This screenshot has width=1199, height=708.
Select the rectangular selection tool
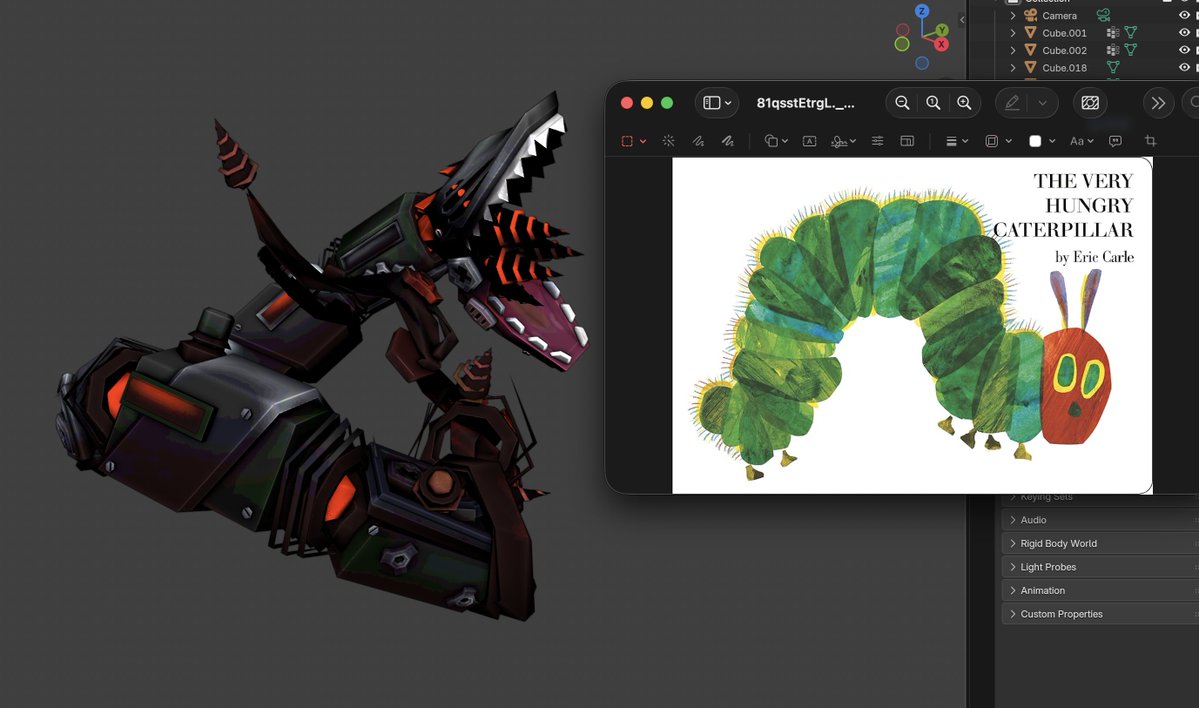(627, 141)
